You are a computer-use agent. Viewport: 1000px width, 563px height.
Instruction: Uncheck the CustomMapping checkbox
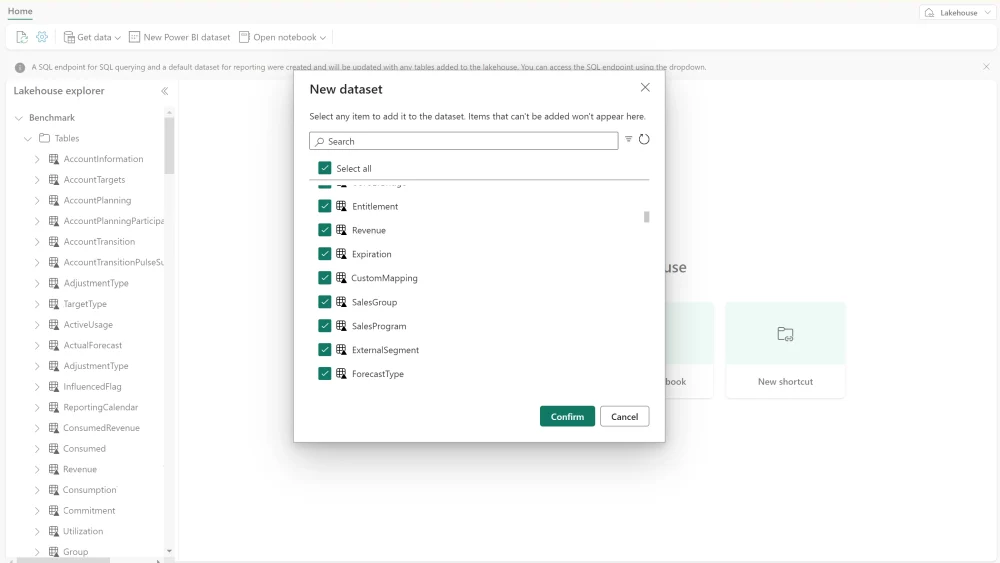[325, 278]
